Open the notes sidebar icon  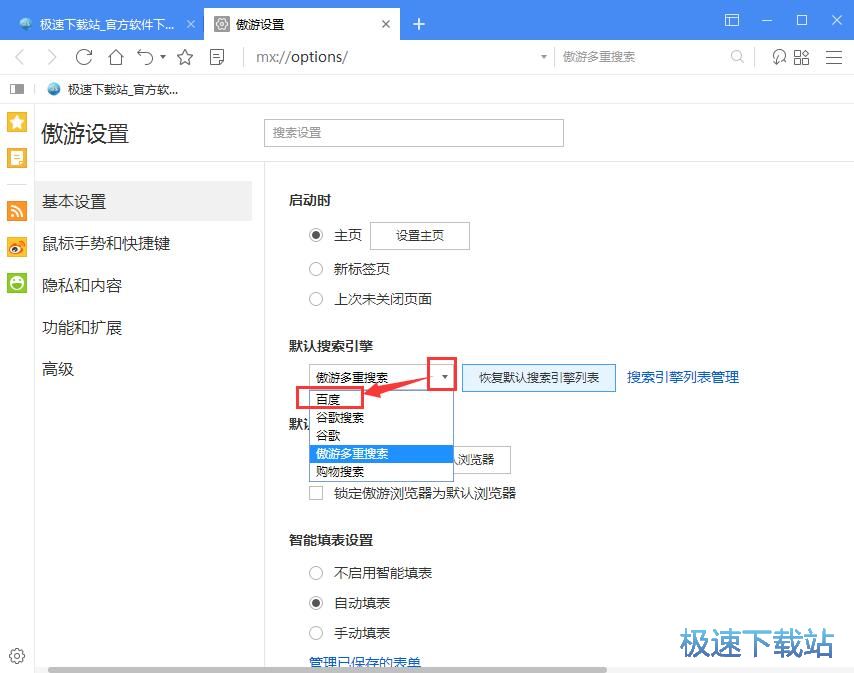click(x=17, y=158)
